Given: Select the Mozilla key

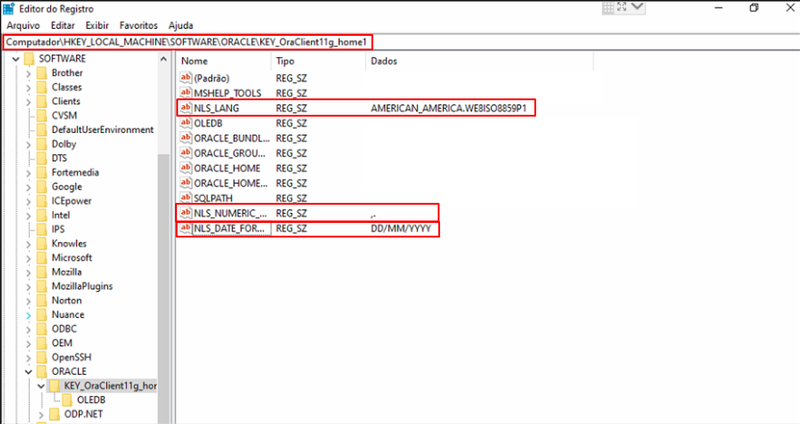Looking at the screenshot, I should coord(66,272).
